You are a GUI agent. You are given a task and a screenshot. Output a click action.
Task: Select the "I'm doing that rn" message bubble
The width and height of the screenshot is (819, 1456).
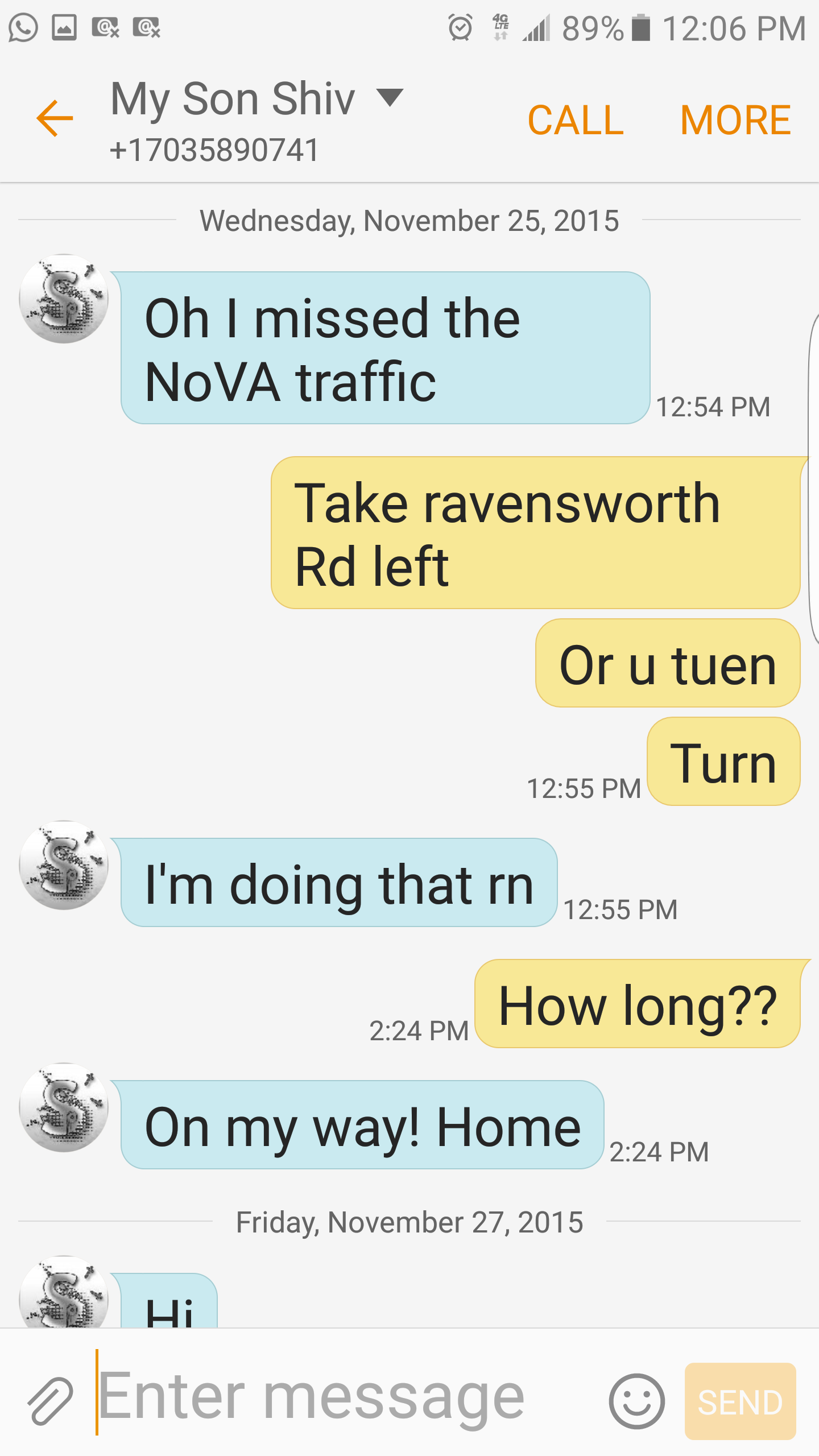tap(339, 883)
